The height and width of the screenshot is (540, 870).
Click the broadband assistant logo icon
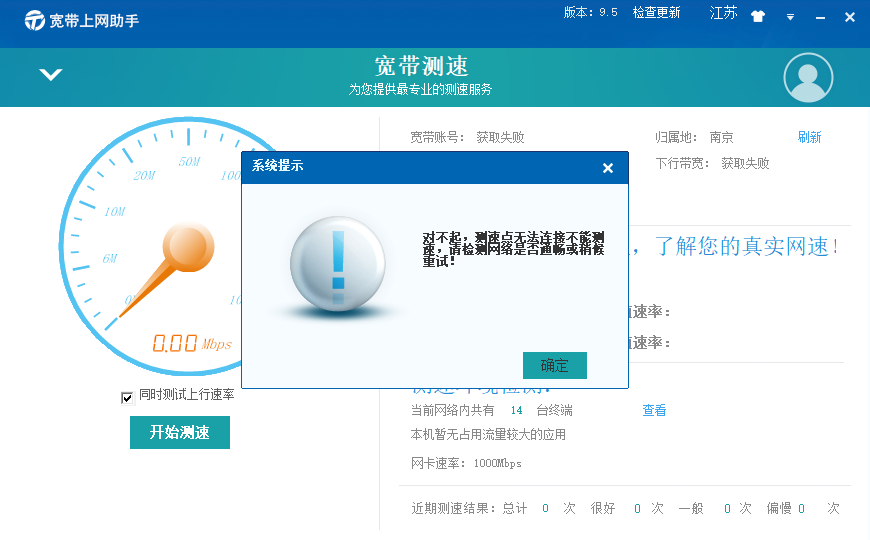pyautogui.click(x=35, y=20)
